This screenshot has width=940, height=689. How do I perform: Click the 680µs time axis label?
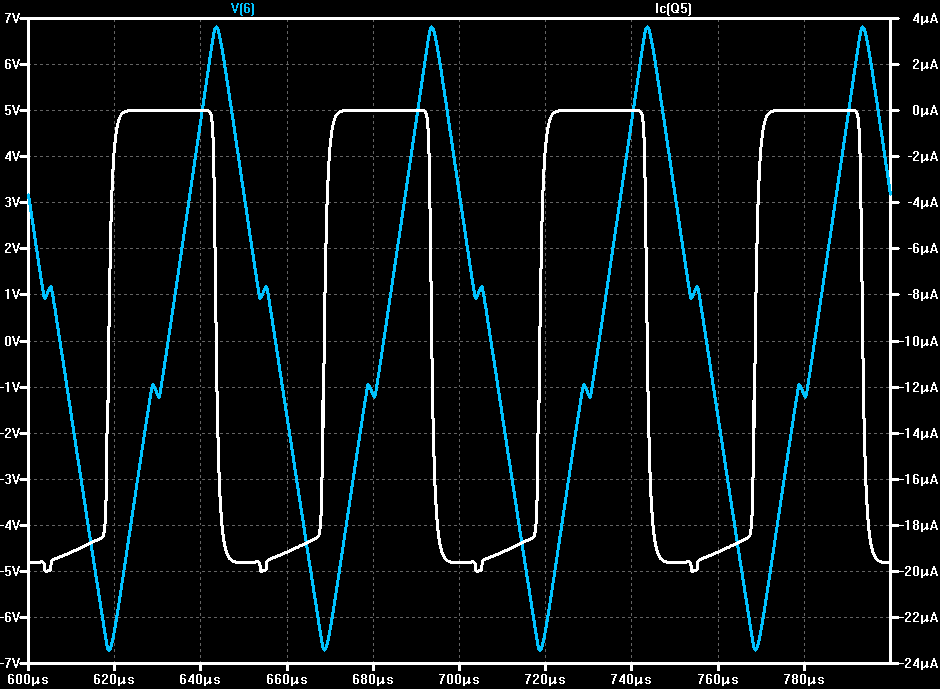pyautogui.click(x=373, y=679)
